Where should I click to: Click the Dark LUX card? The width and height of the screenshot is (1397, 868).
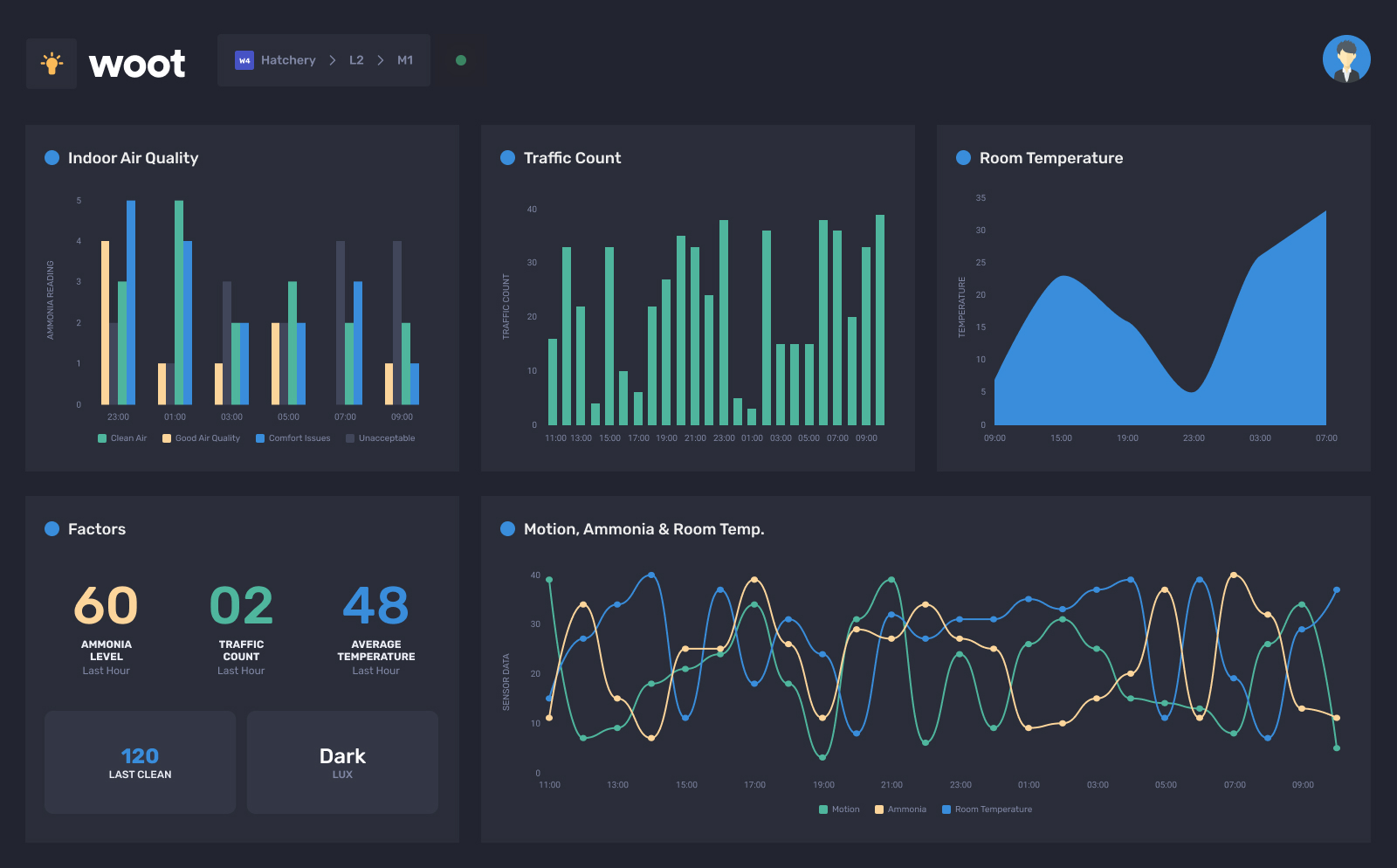[342, 762]
